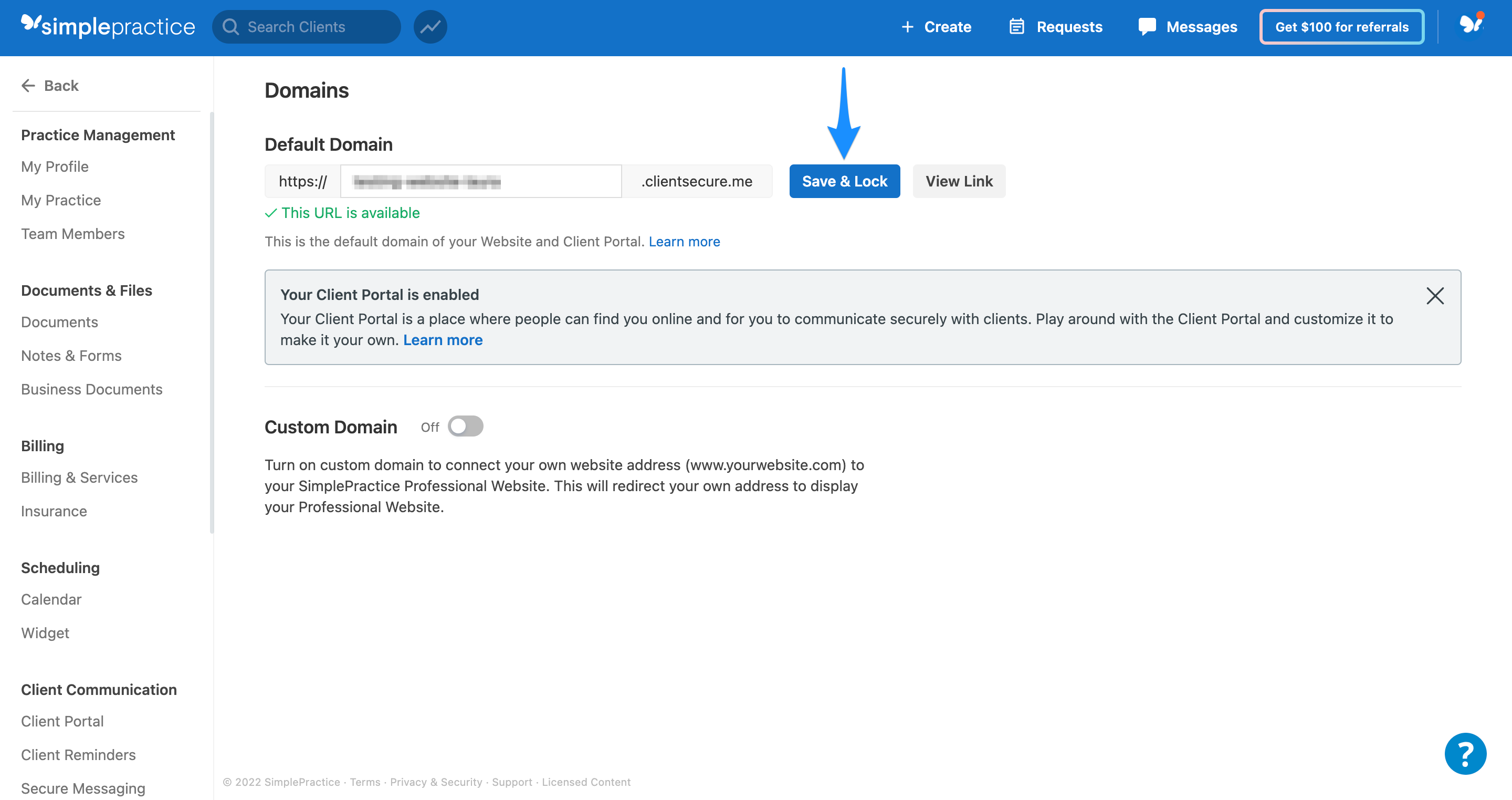Open Documents settings page
This screenshot has width=1512, height=800.
click(59, 322)
